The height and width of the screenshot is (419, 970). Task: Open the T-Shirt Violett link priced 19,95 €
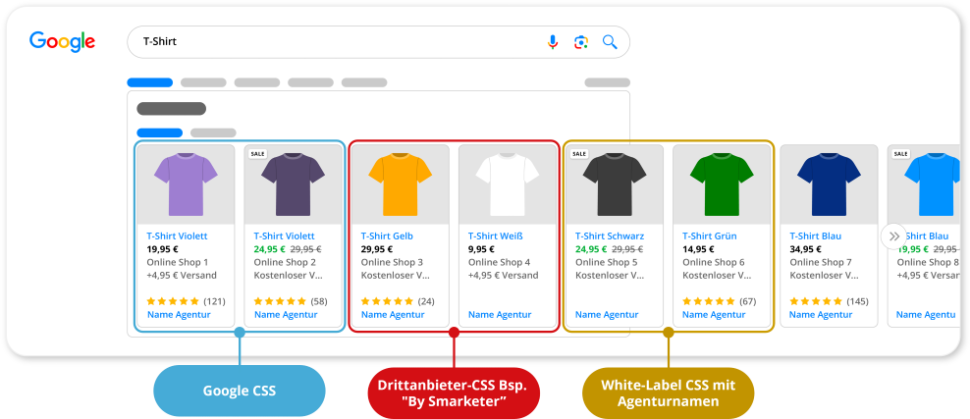[177, 236]
